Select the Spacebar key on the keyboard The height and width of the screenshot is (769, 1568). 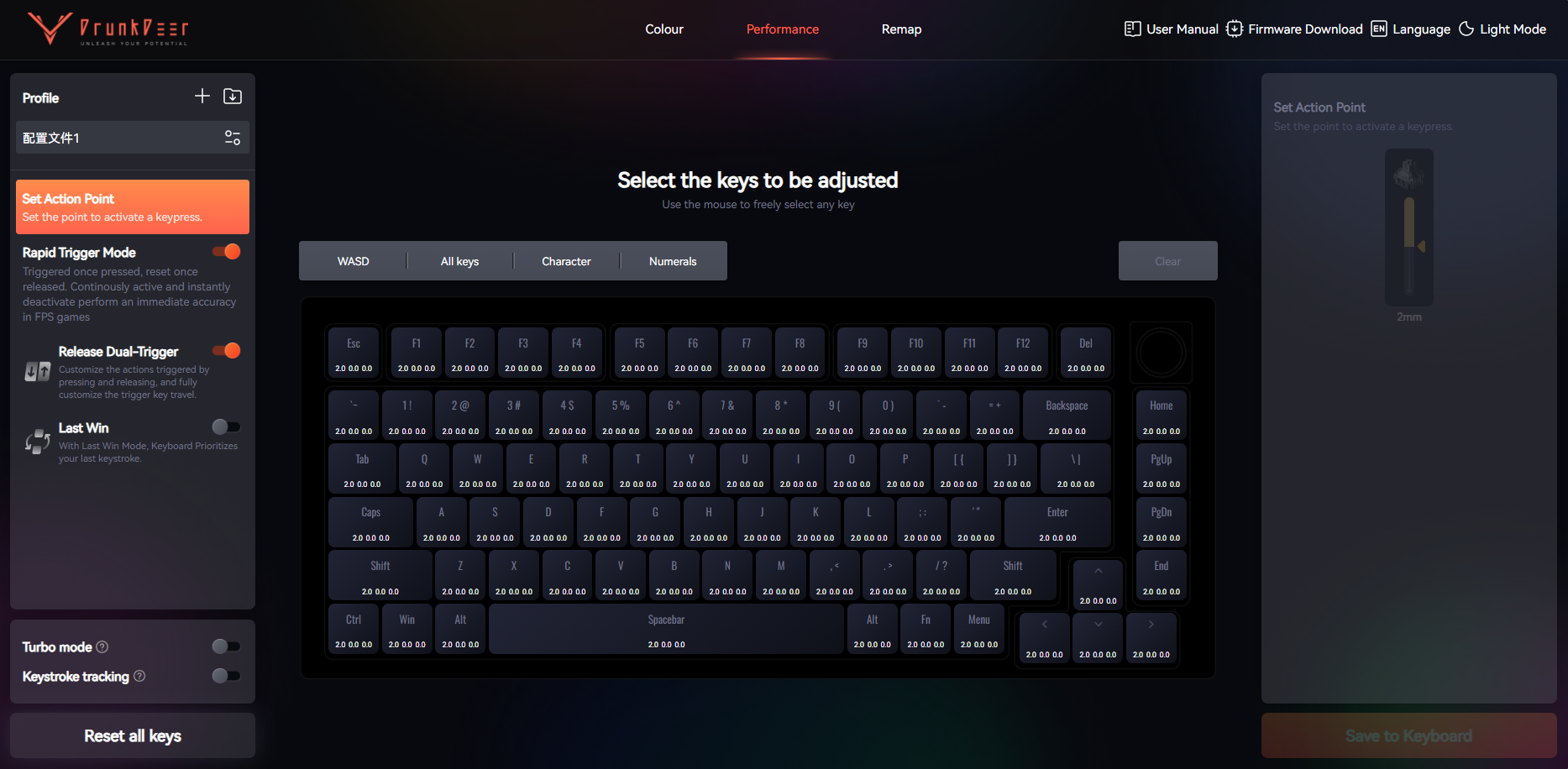click(x=666, y=629)
